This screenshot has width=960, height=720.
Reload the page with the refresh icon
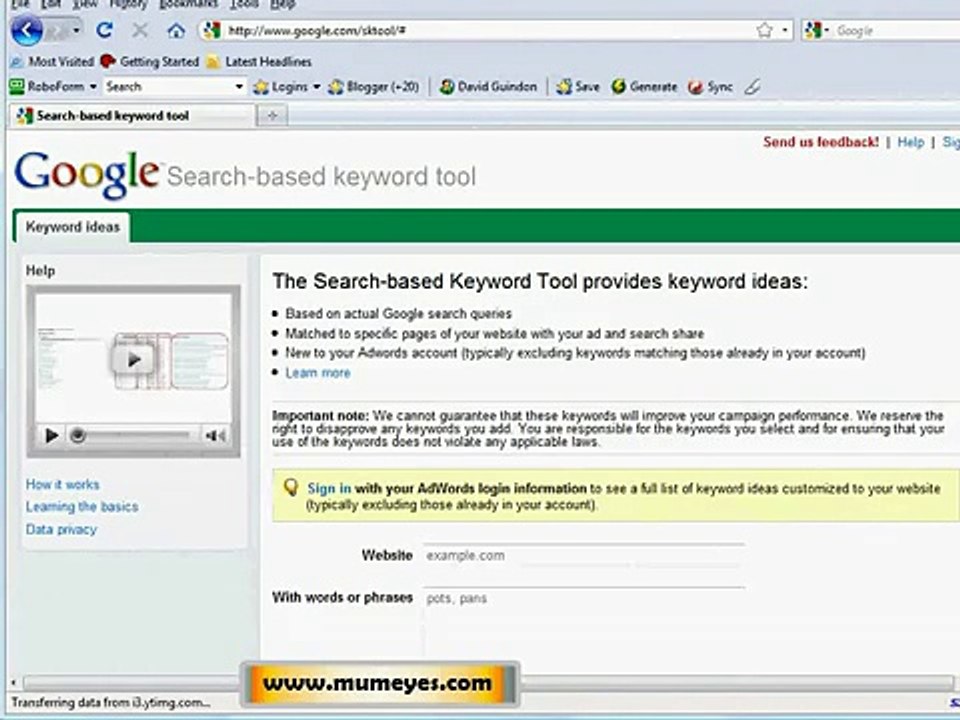[x=105, y=30]
